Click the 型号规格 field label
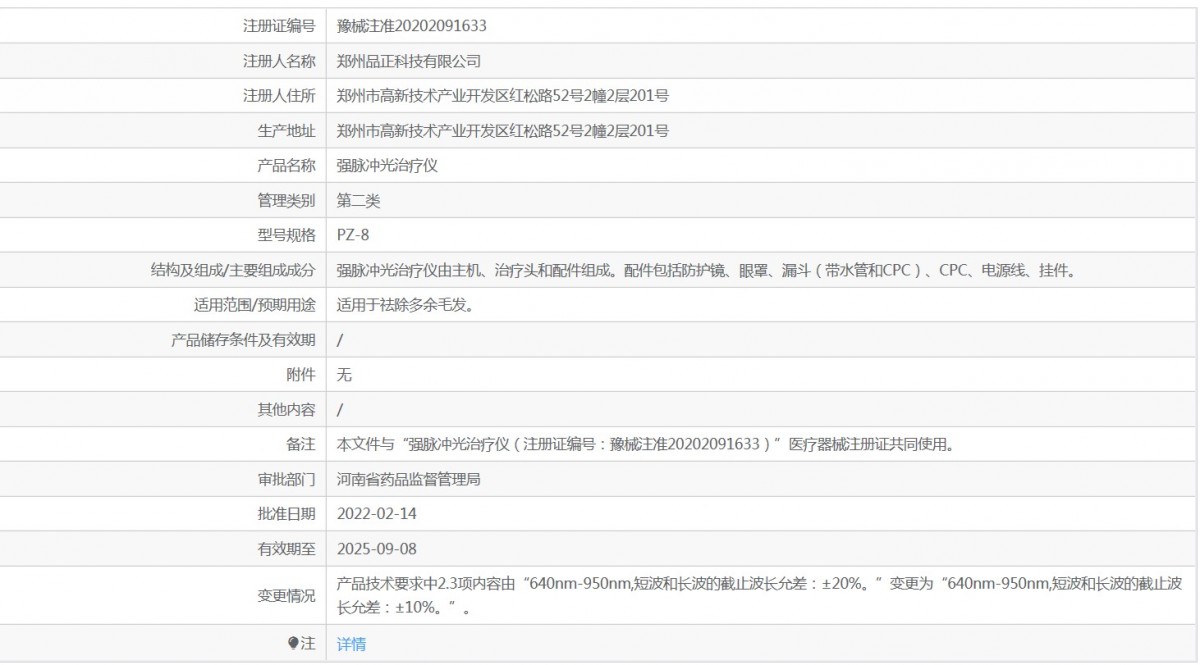This screenshot has width=1200, height=665. coord(286,235)
